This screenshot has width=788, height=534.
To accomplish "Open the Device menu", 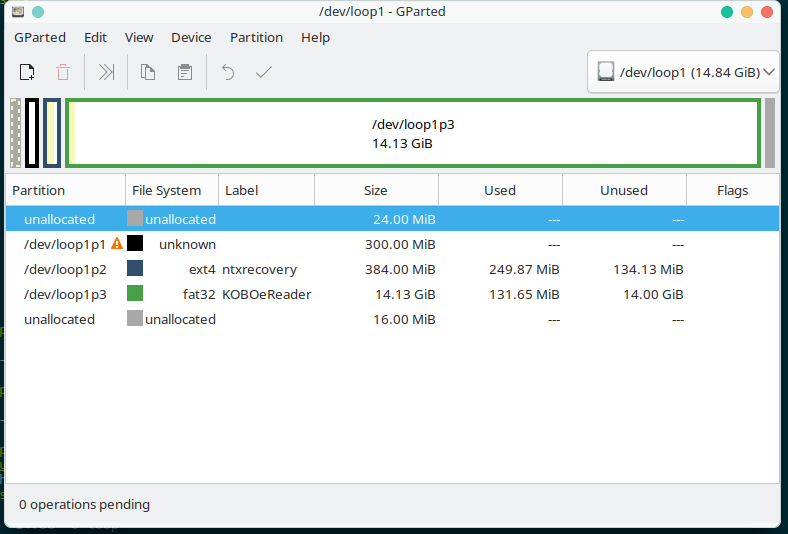I will 191,37.
